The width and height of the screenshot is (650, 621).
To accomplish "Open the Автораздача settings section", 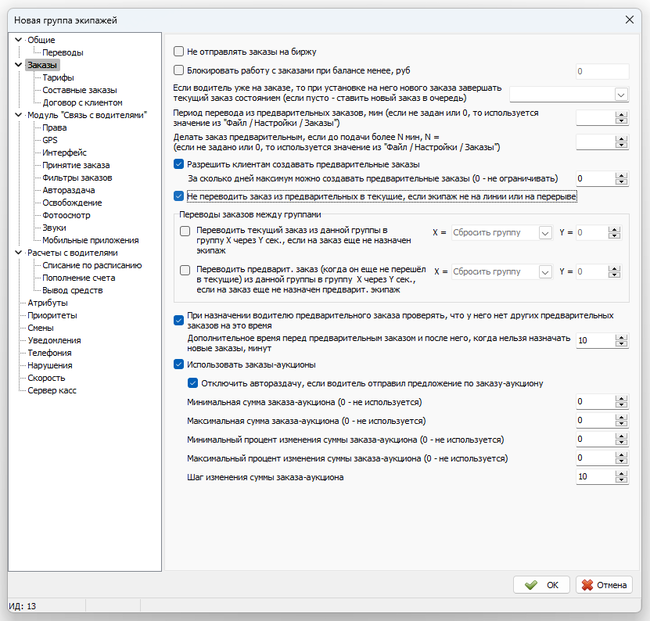I will (x=68, y=190).
